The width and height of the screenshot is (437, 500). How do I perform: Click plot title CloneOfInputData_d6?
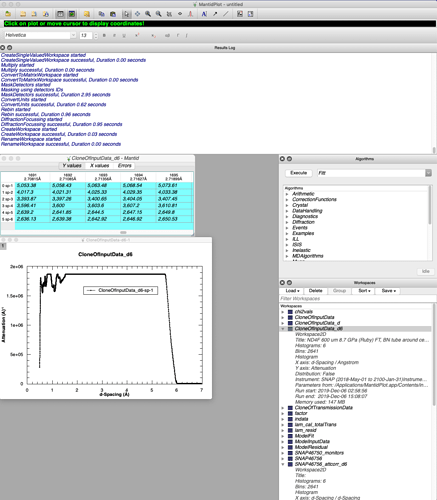(x=105, y=254)
